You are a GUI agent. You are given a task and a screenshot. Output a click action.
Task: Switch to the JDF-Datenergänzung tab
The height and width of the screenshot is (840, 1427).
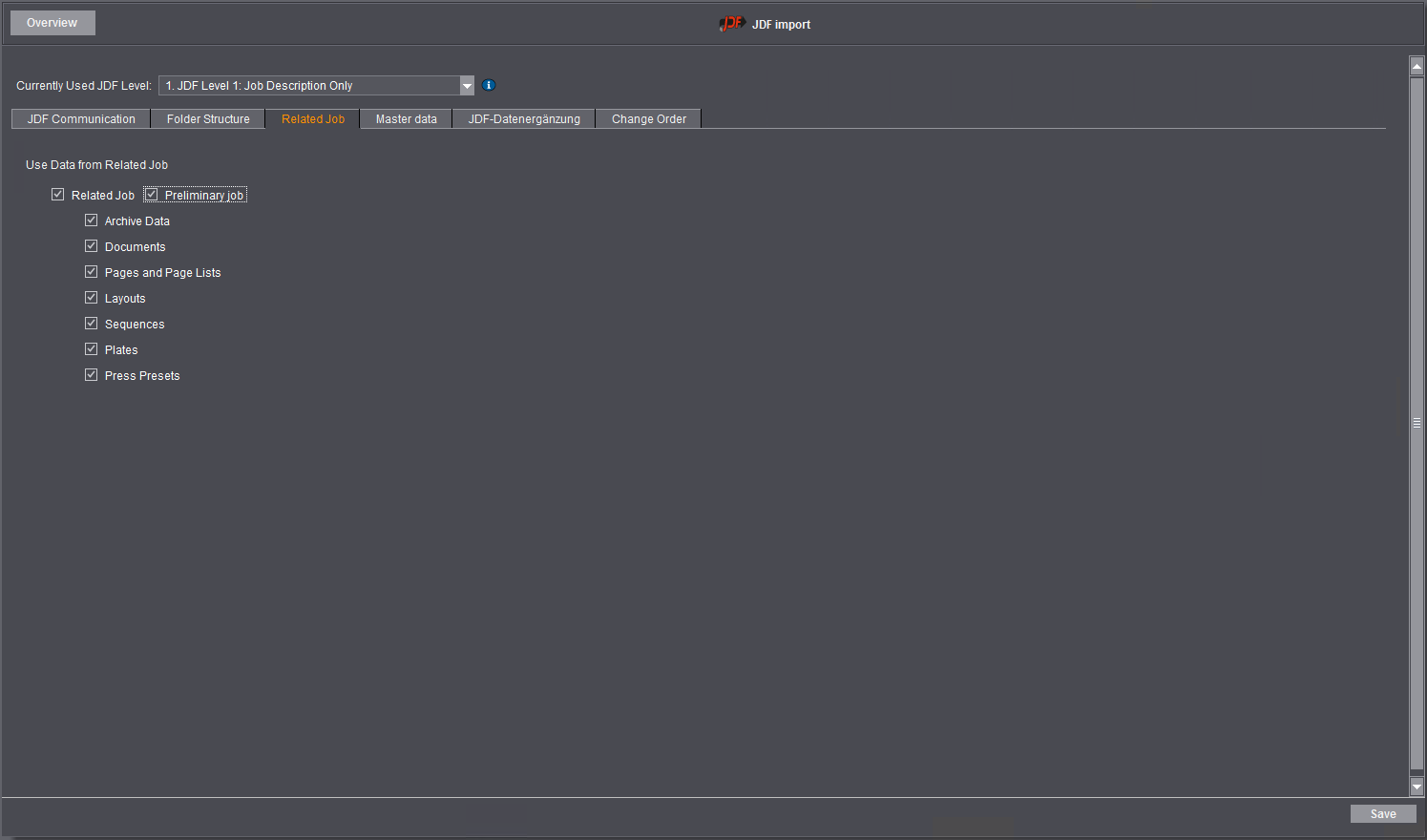(x=523, y=118)
